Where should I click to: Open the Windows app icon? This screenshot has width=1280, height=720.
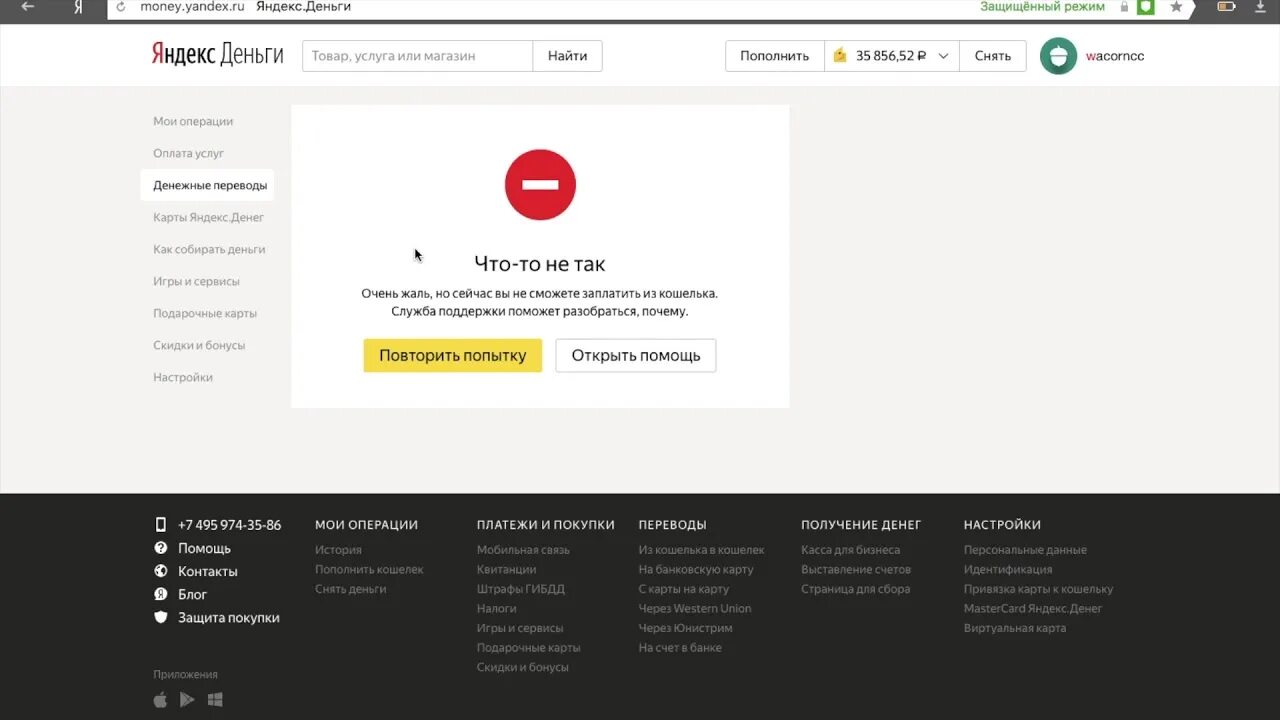coord(215,700)
